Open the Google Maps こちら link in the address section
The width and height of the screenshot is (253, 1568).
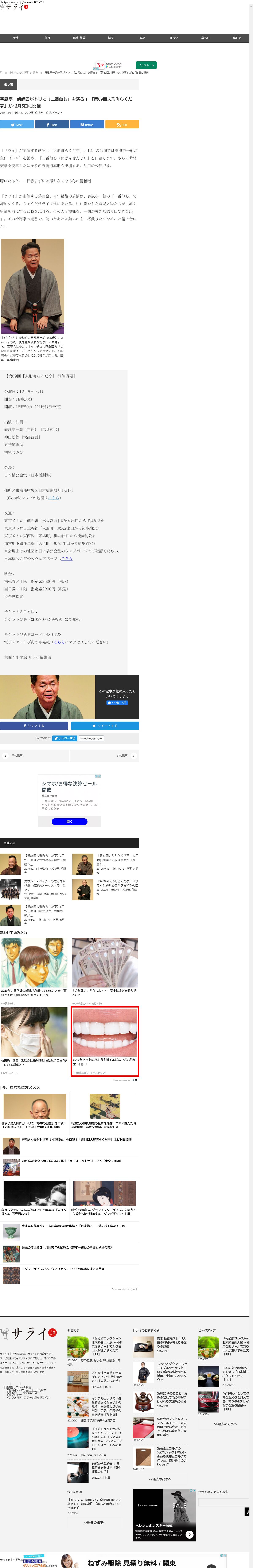pos(54,498)
